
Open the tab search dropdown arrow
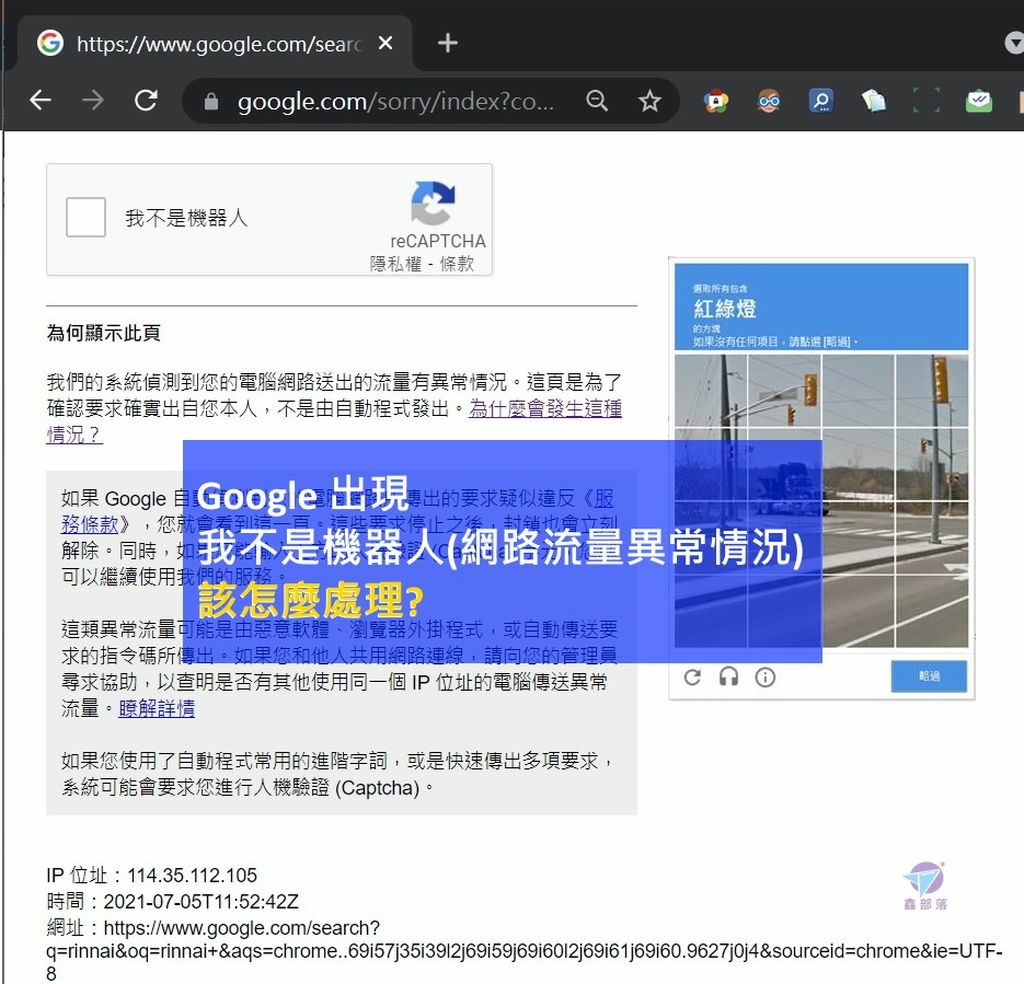(x=1014, y=43)
